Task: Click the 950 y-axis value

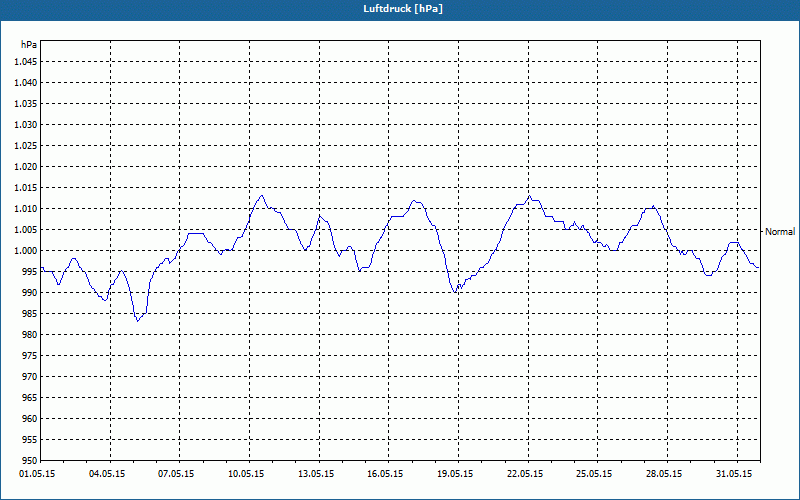Action: point(30,461)
